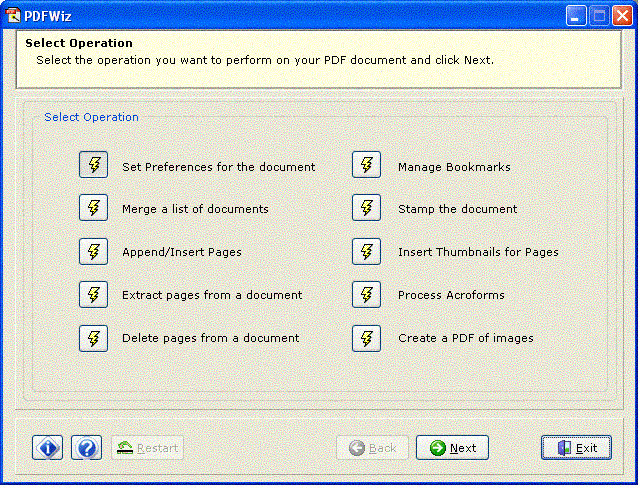
Task: Open help with the question mark button
Action: pos(86,448)
